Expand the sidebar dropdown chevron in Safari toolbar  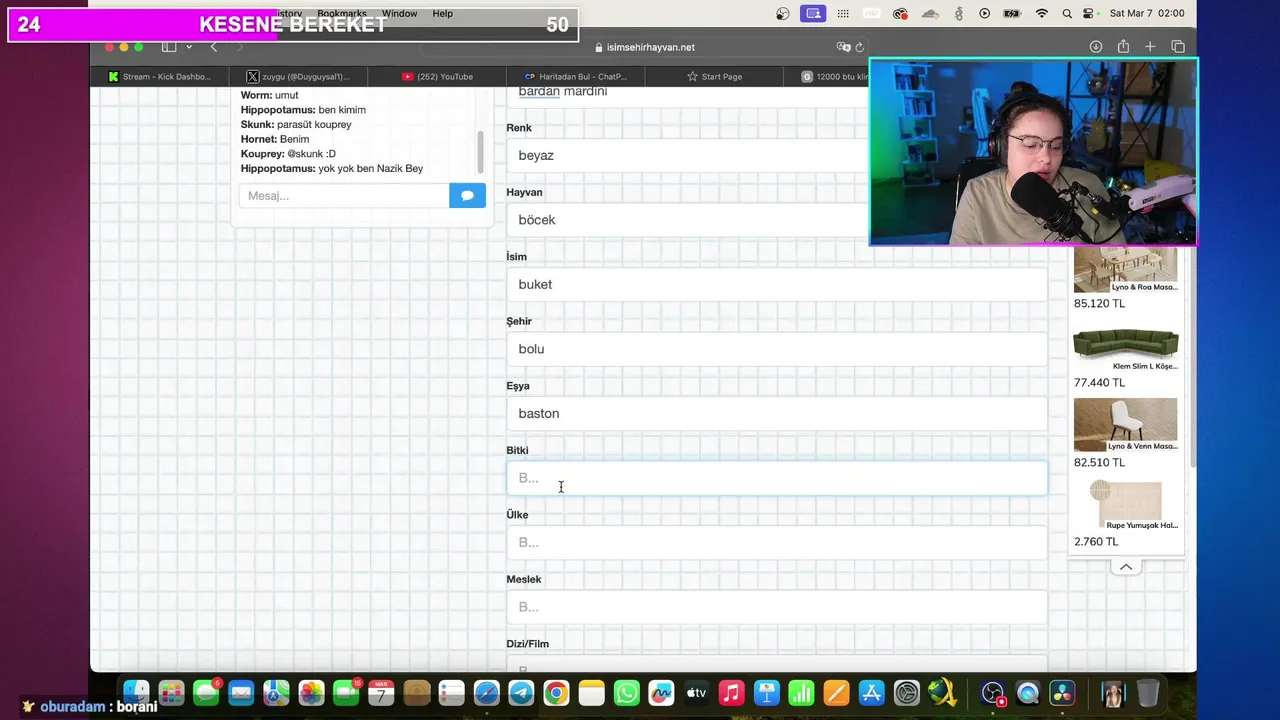188,47
